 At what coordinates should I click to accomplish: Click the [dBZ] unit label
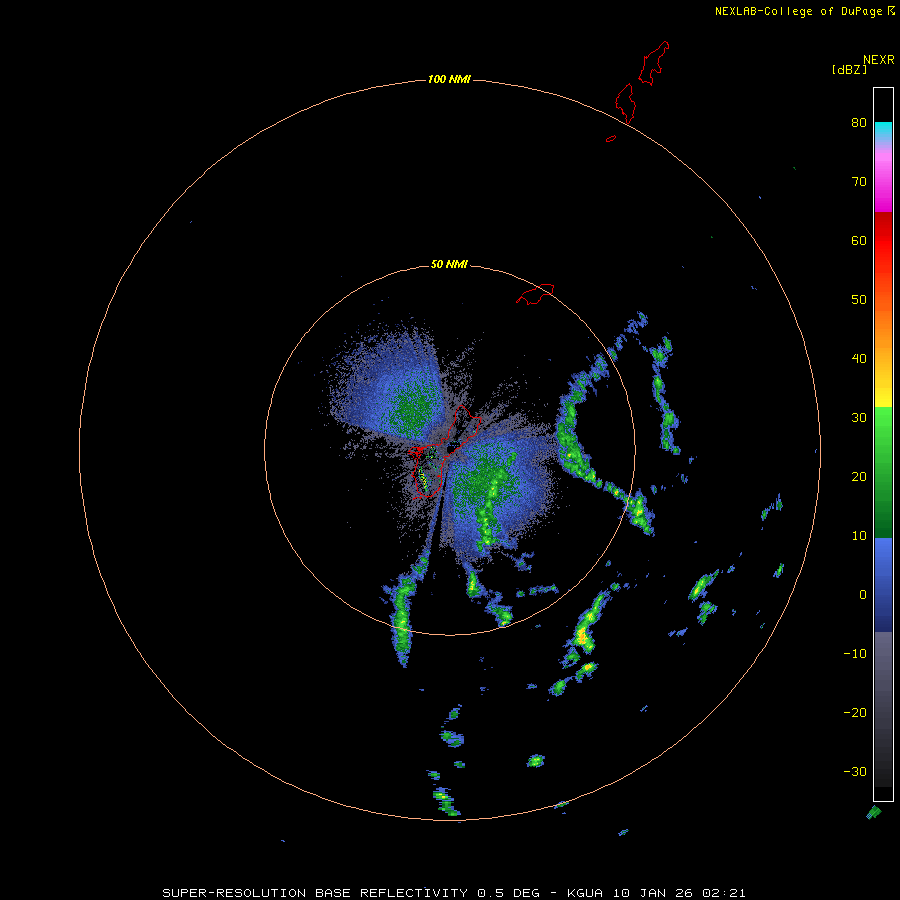click(849, 70)
